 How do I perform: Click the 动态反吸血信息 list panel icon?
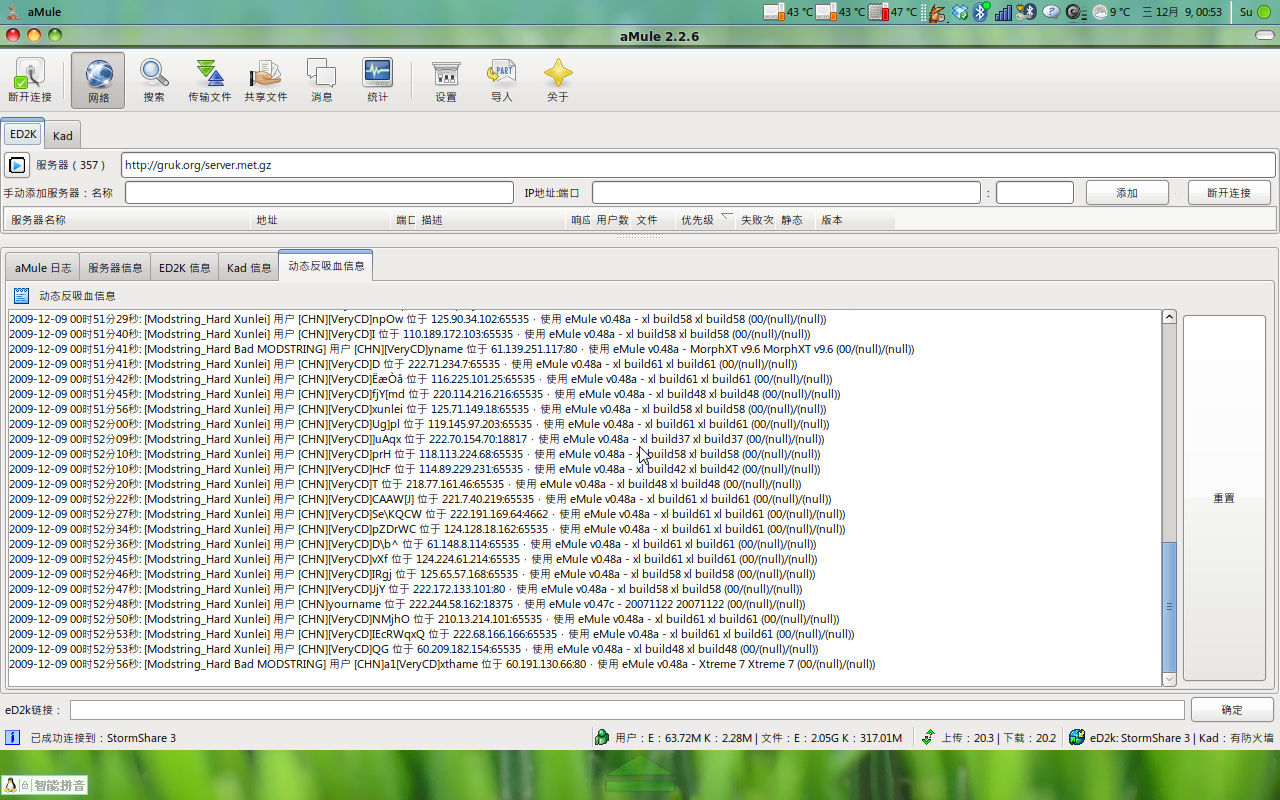(22, 296)
